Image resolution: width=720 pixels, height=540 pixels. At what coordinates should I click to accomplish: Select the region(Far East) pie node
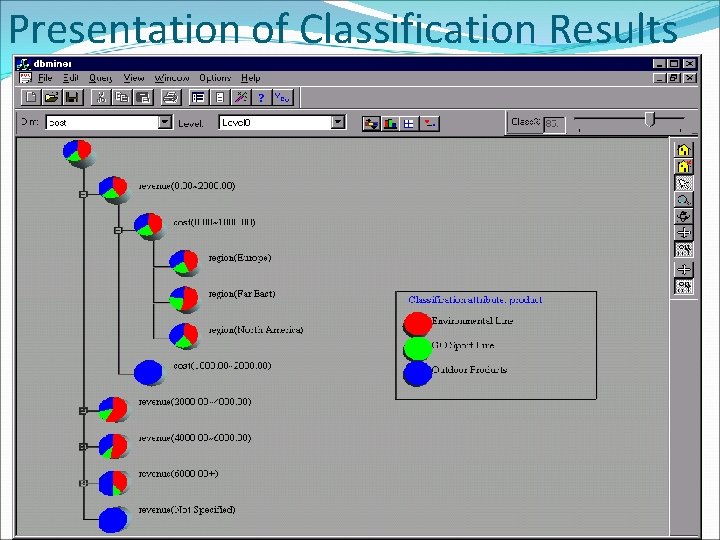click(184, 298)
